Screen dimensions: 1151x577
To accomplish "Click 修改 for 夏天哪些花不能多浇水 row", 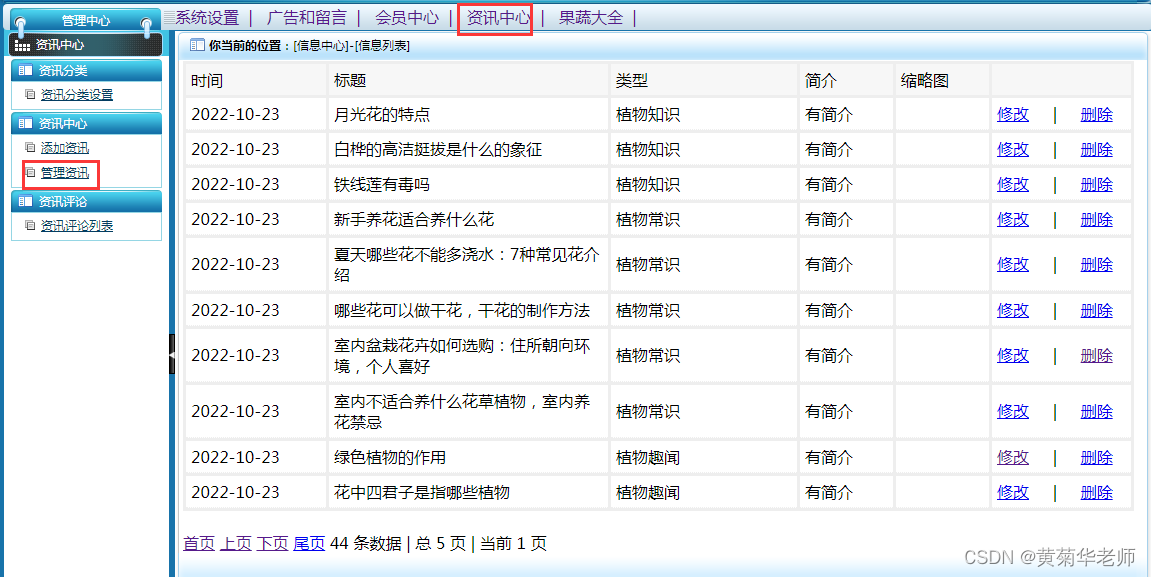I will (1013, 264).
